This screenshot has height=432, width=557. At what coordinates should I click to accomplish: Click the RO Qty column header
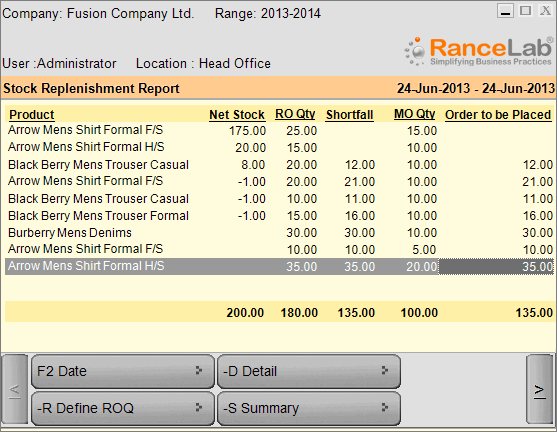click(x=295, y=114)
